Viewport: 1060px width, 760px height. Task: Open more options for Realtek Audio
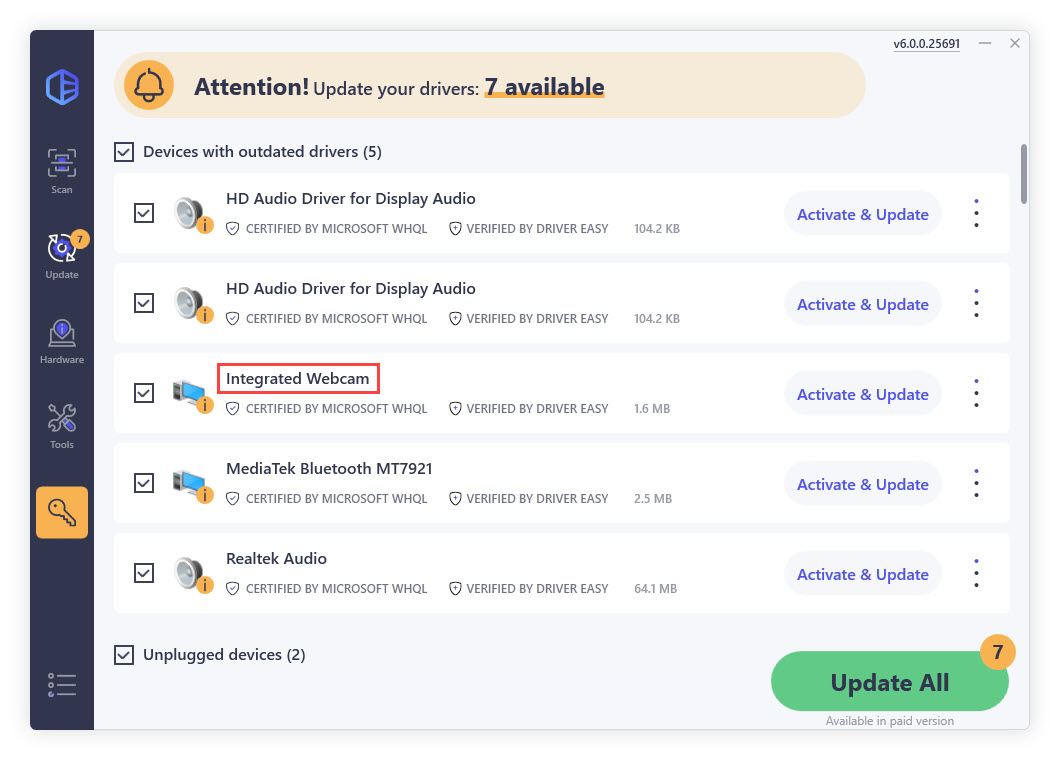976,573
